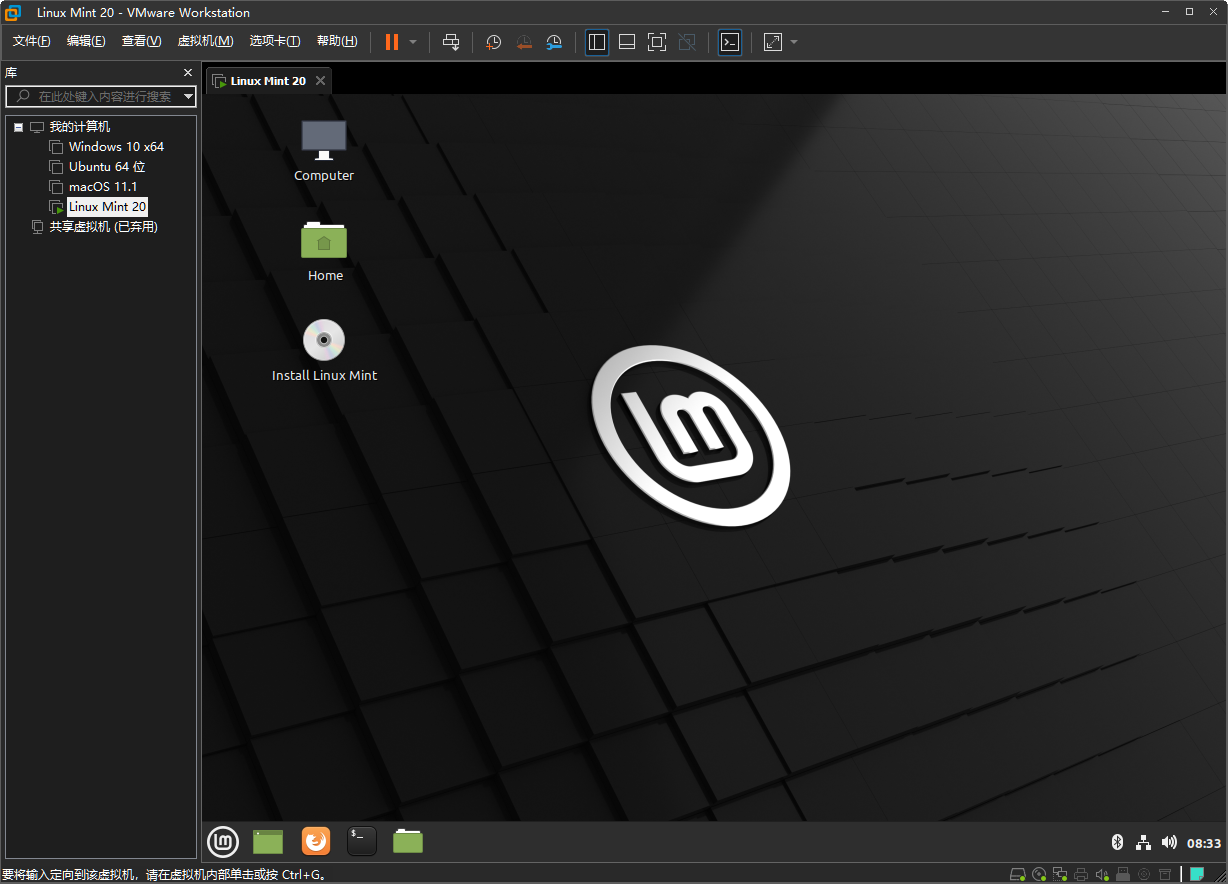Click the Bluetooth tray icon

[x=1118, y=842]
